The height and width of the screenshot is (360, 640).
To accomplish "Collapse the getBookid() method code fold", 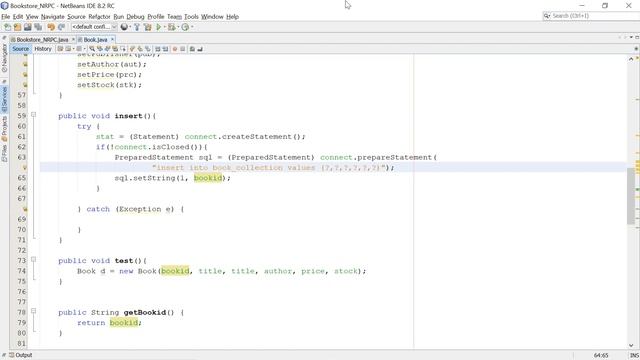I will [x=33, y=311].
